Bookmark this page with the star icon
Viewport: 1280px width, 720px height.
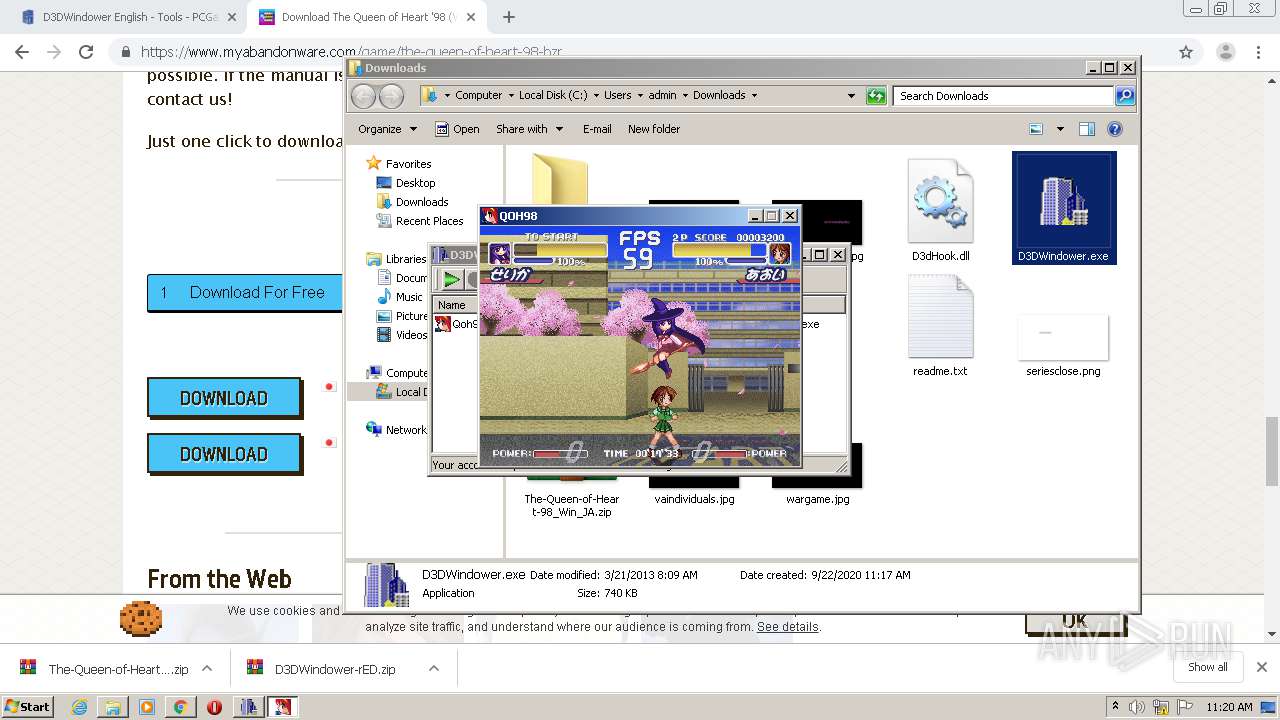pyautogui.click(x=1186, y=52)
